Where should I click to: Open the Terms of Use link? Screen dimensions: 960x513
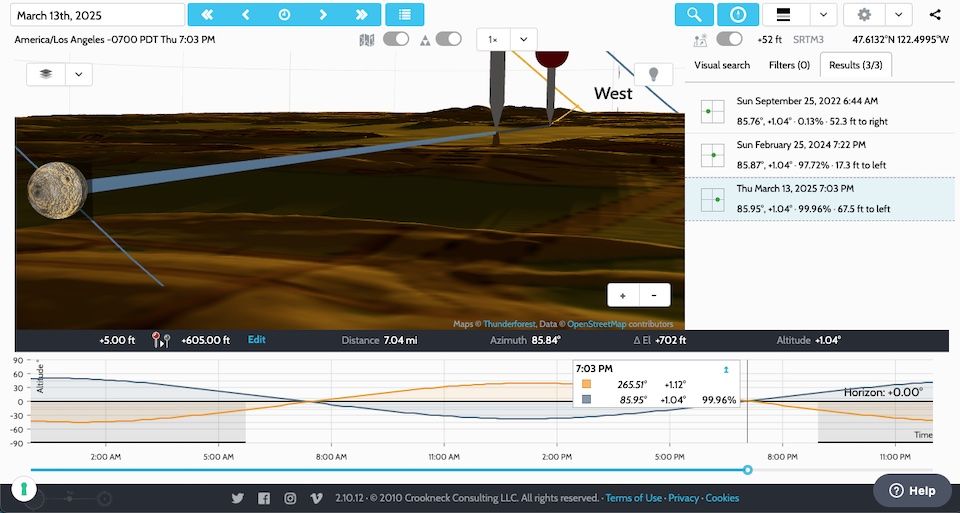[634, 498]
